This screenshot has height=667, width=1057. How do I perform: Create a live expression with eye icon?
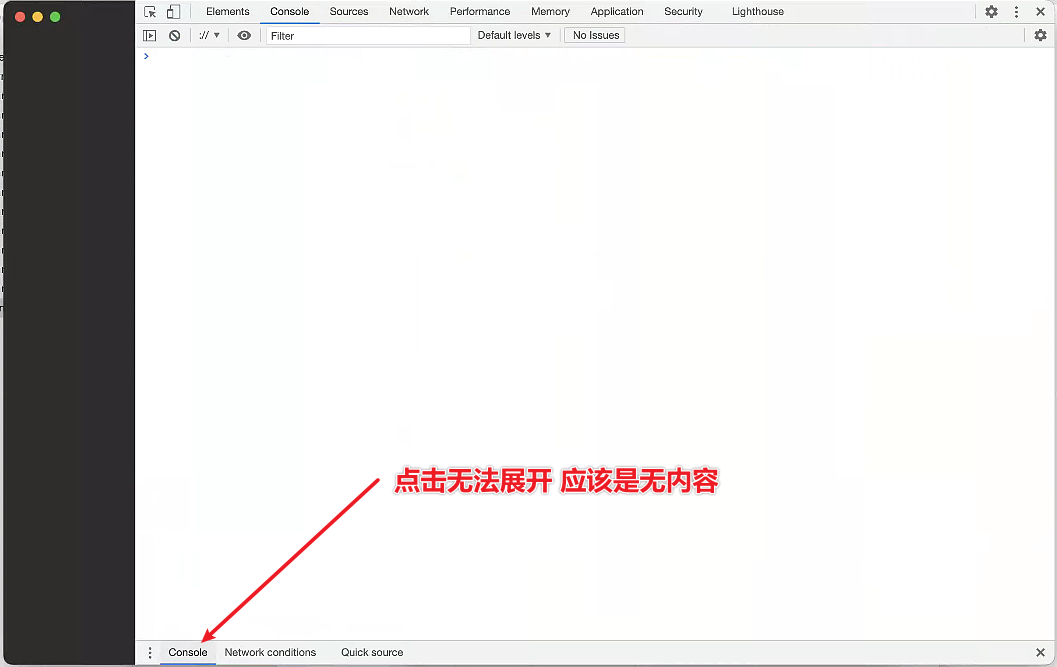[244, 35]
